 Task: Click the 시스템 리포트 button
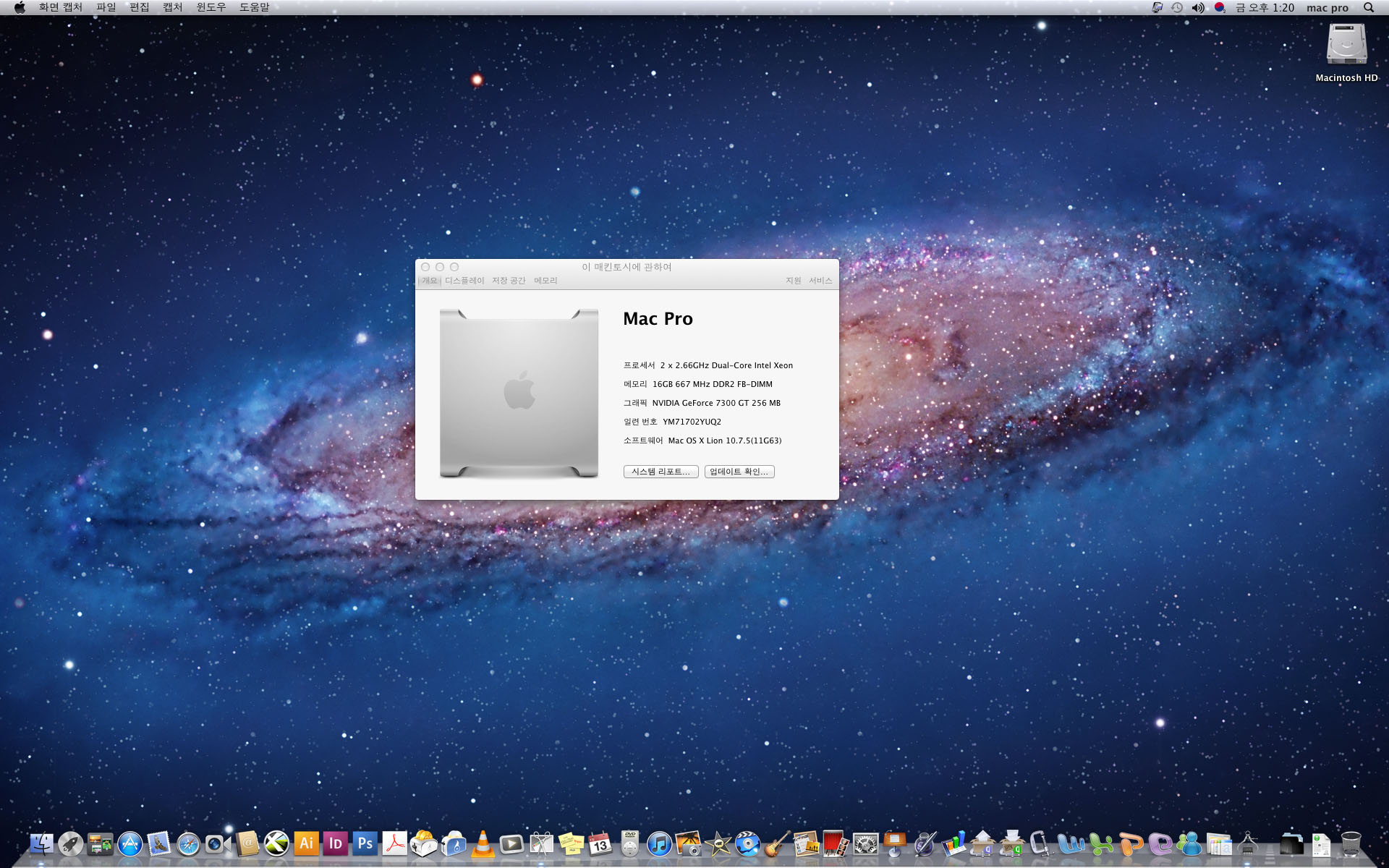tap(660, 472)
